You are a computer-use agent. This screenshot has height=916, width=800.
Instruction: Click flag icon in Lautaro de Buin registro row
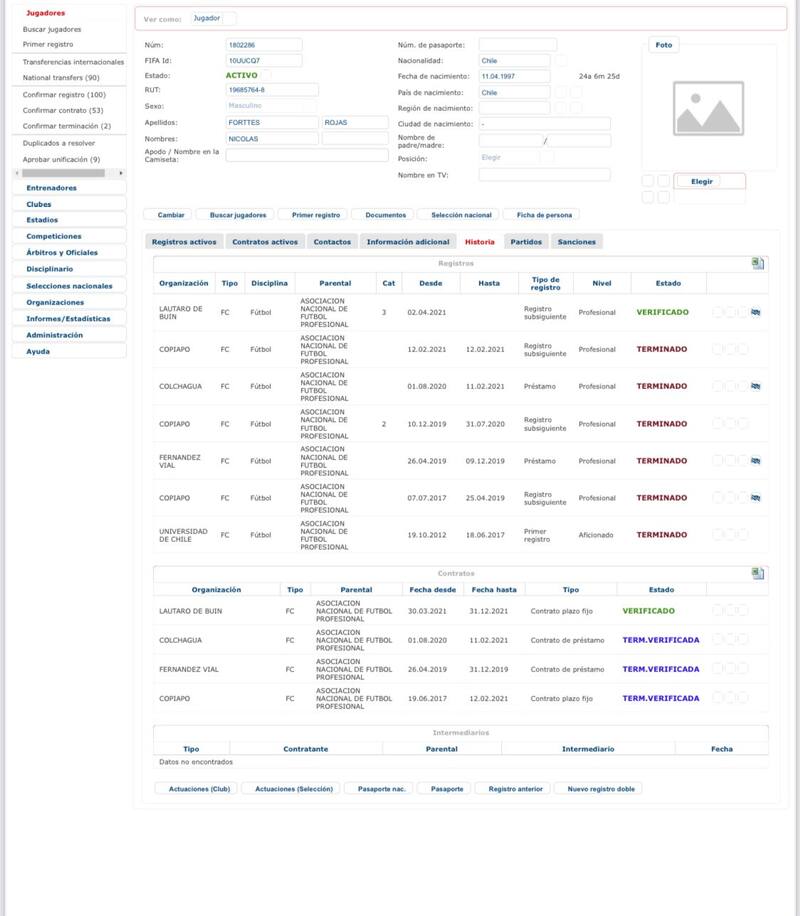[756, 312]
